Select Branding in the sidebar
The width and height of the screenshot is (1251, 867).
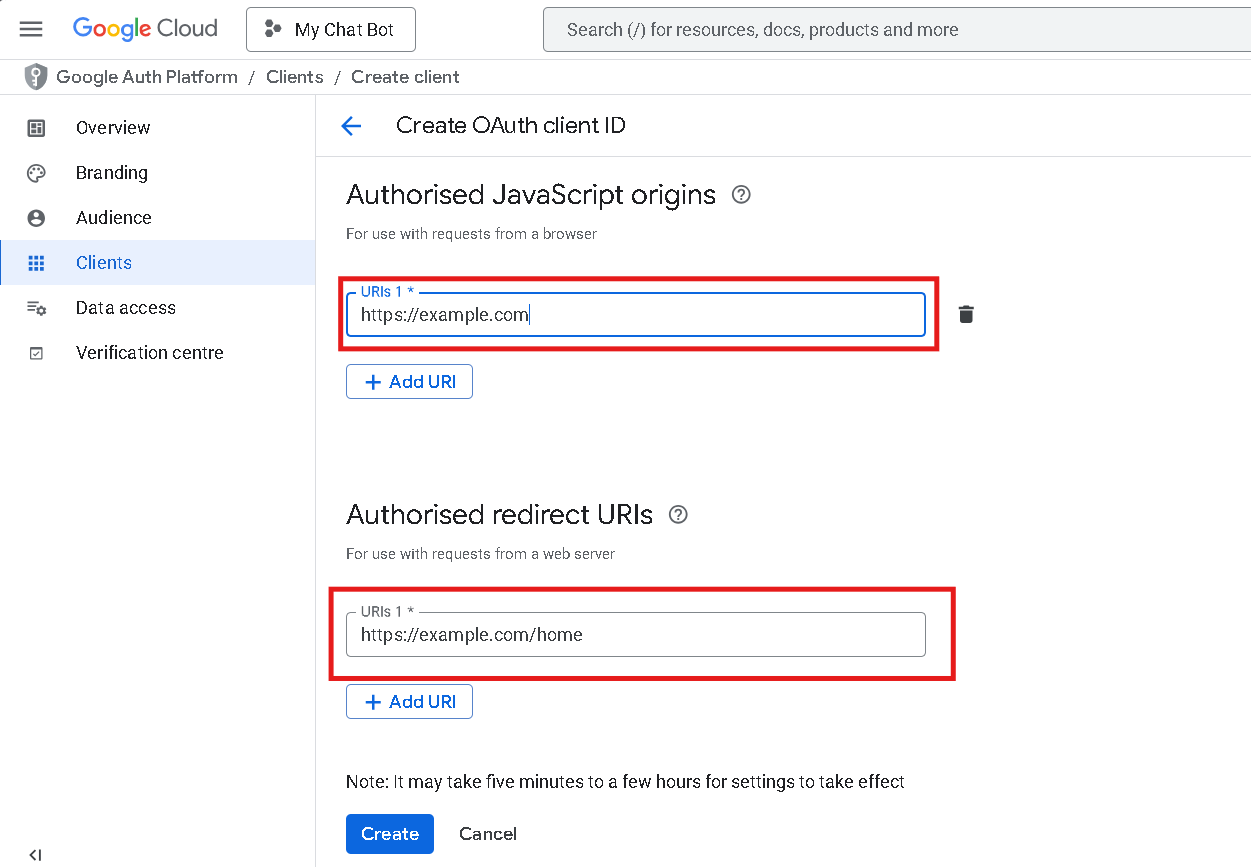[111, 173]
